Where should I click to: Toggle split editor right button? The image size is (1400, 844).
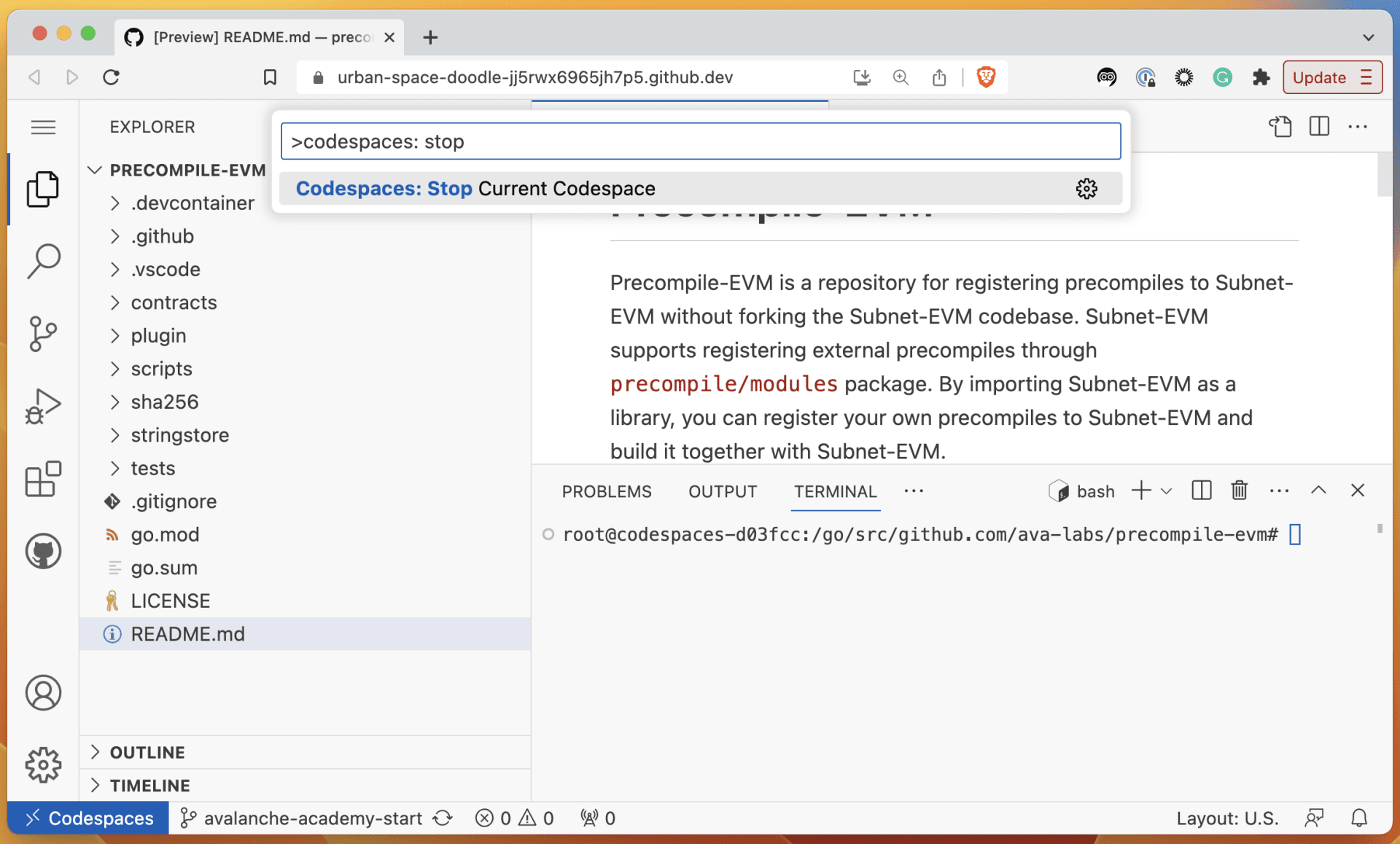1318,127
